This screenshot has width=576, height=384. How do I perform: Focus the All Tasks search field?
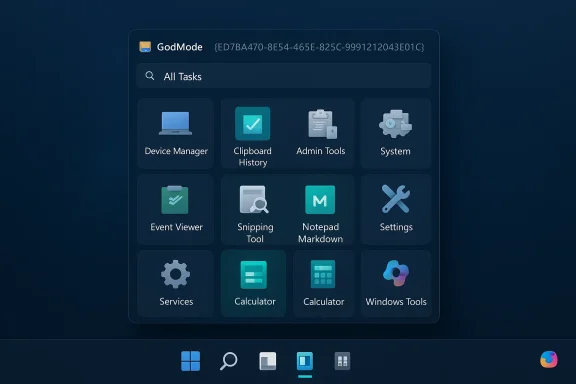(x=284, y=76)
